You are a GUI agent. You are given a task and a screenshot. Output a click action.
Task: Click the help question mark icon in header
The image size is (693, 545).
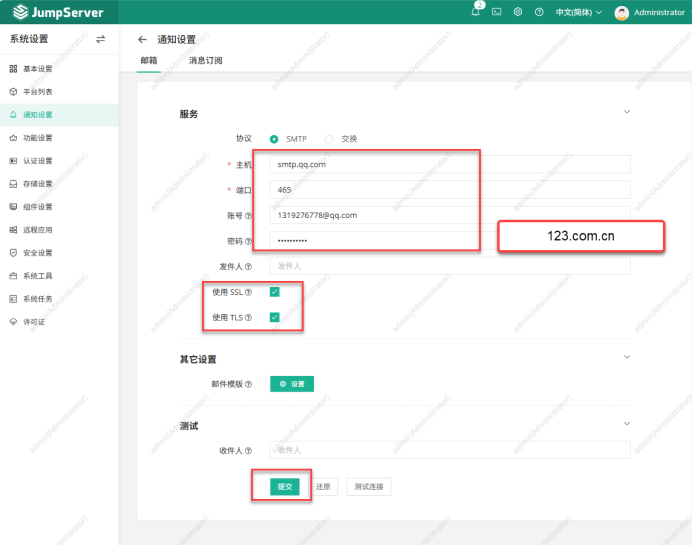pos(539,12)
